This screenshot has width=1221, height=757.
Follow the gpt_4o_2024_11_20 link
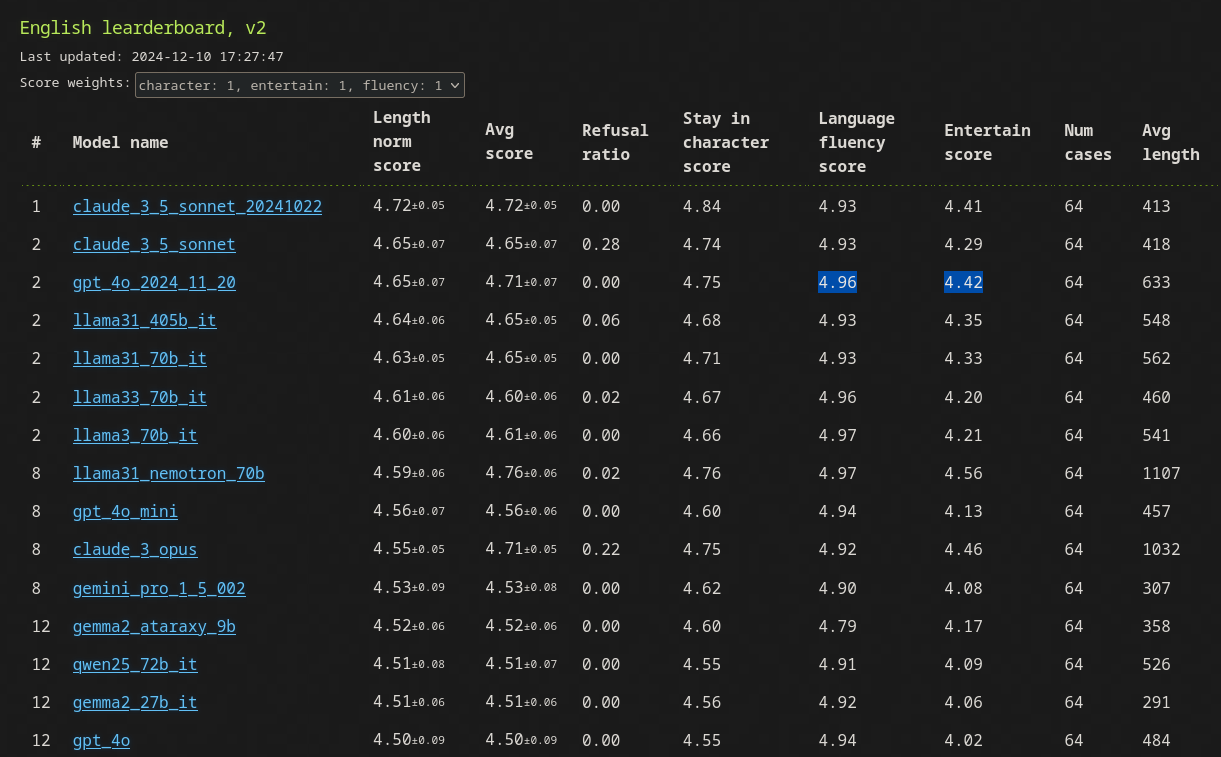tap(154, 282)
